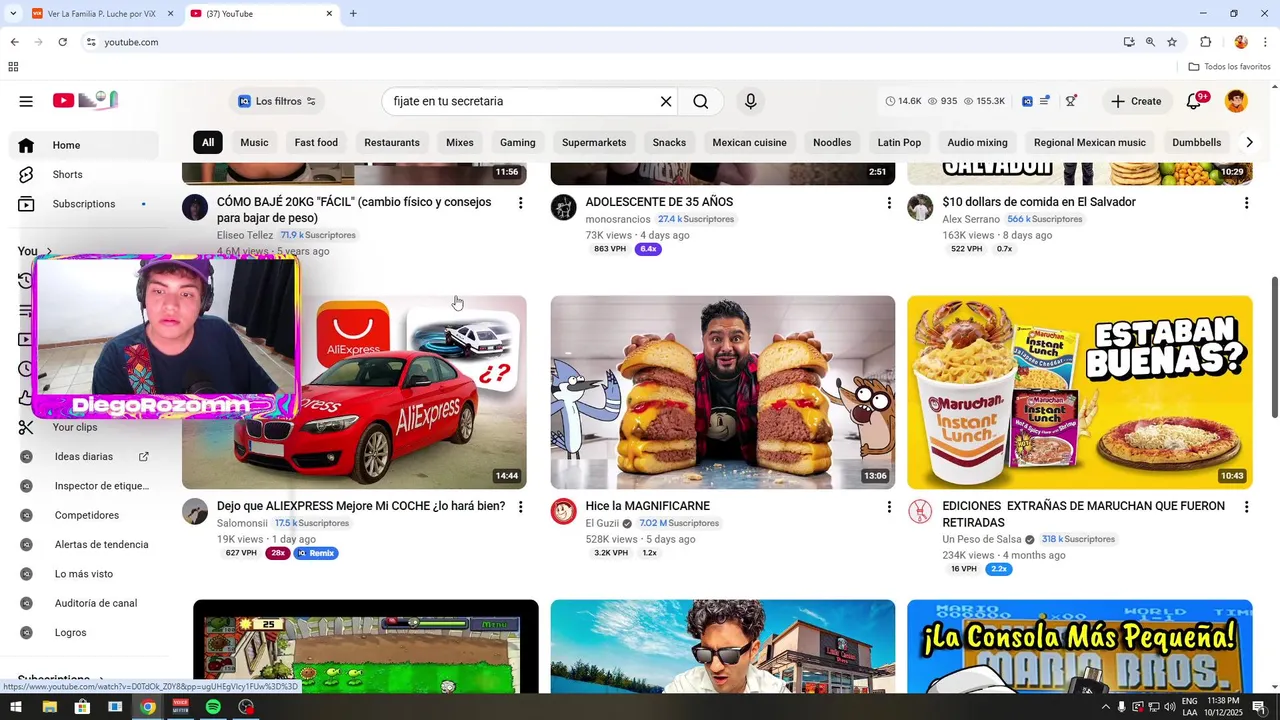Open the Maruchan Instant Lunch thumbnail
Screen dimensions: 1280x720
click(1080, 392)
